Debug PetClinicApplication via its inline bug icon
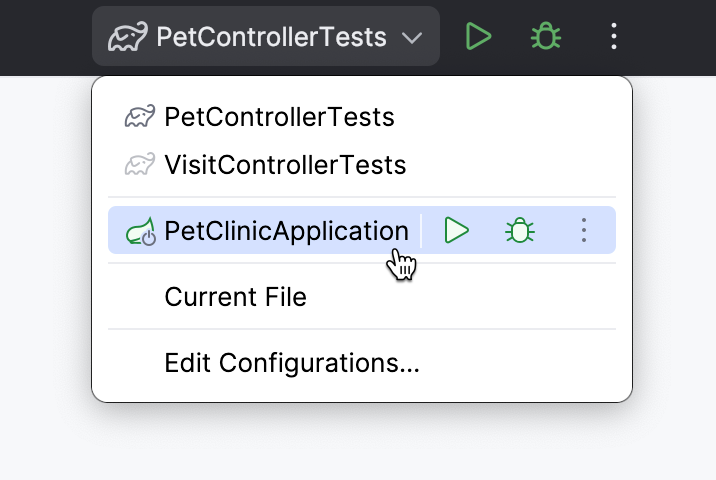 pyautogui.click(x=519, y=231)
